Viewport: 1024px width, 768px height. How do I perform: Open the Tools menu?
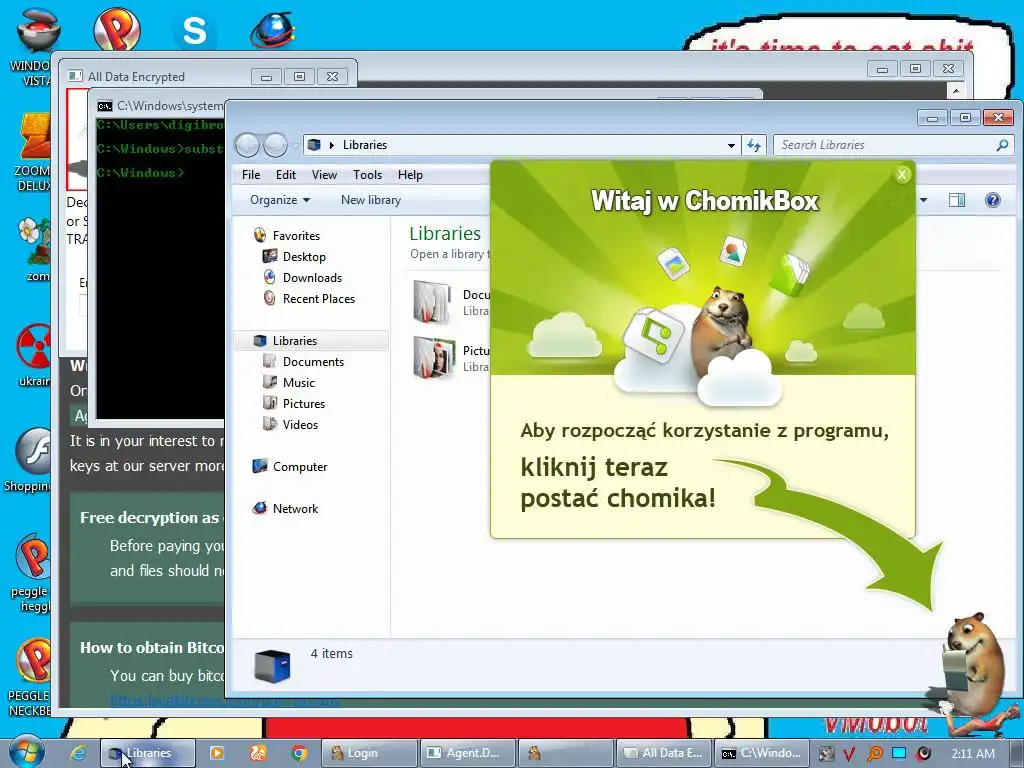pos(367,175)
